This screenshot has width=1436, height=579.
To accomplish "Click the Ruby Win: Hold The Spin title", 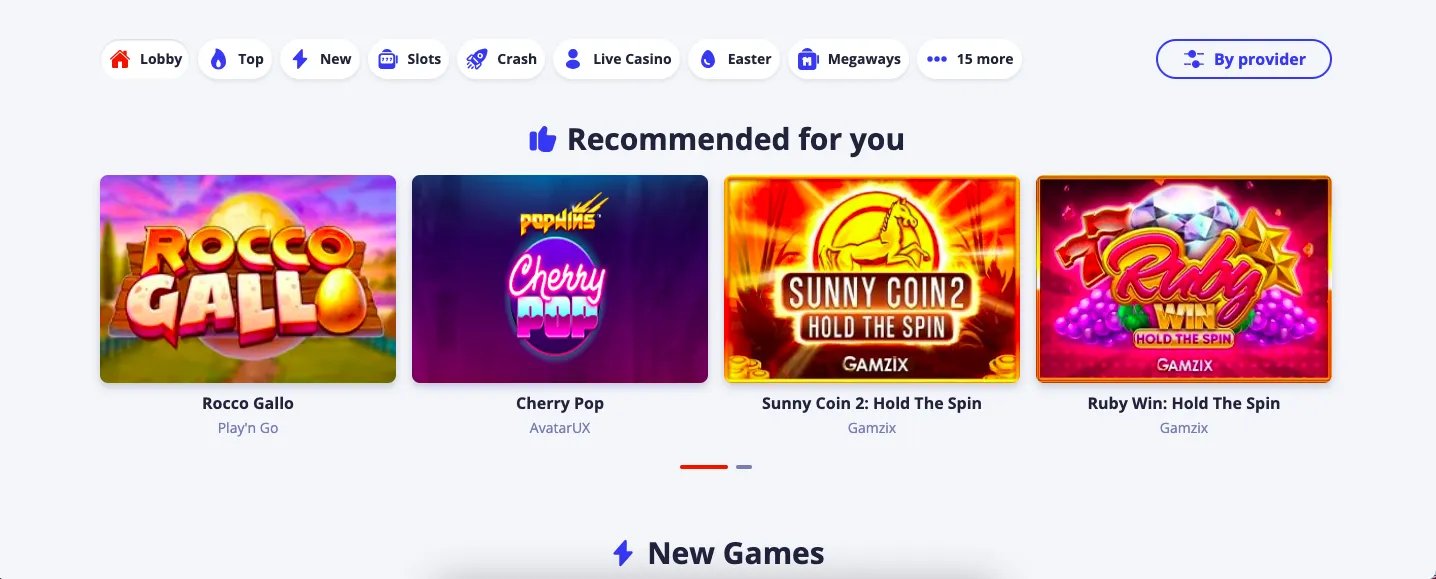I will 1184,404.
